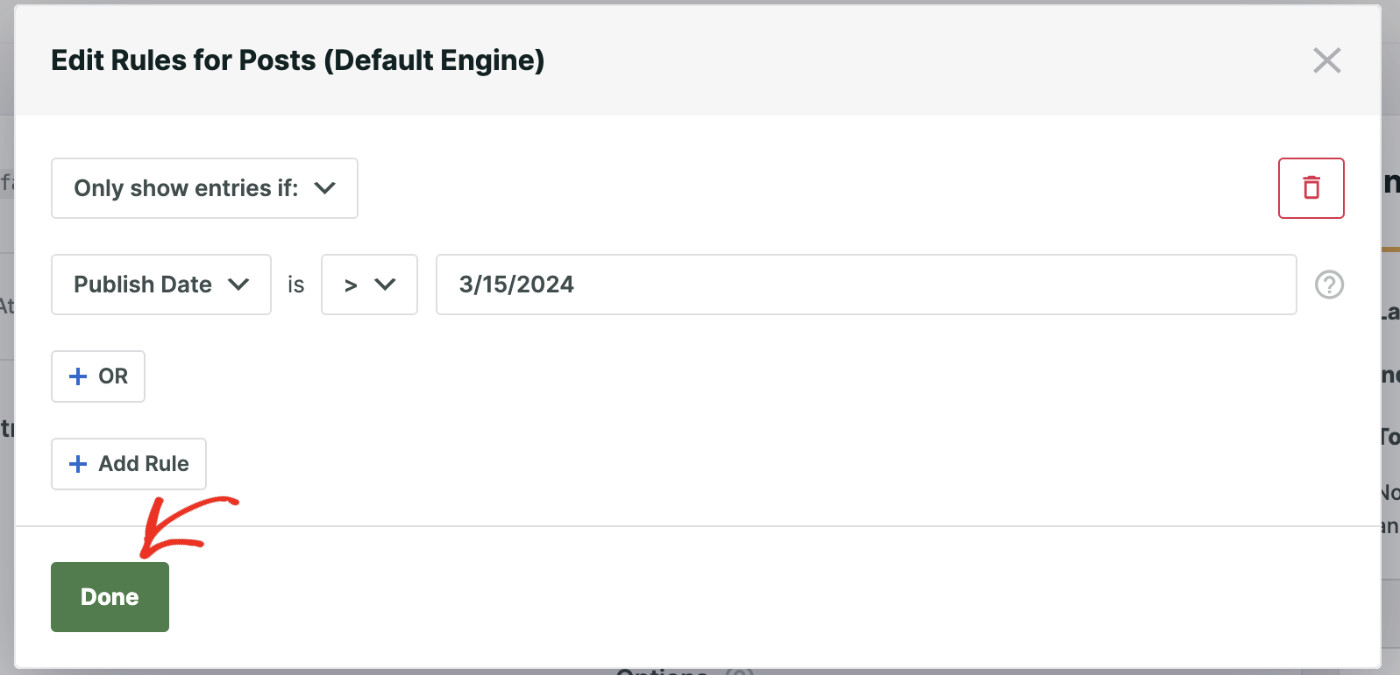Add an OR condition

(97, 376)
